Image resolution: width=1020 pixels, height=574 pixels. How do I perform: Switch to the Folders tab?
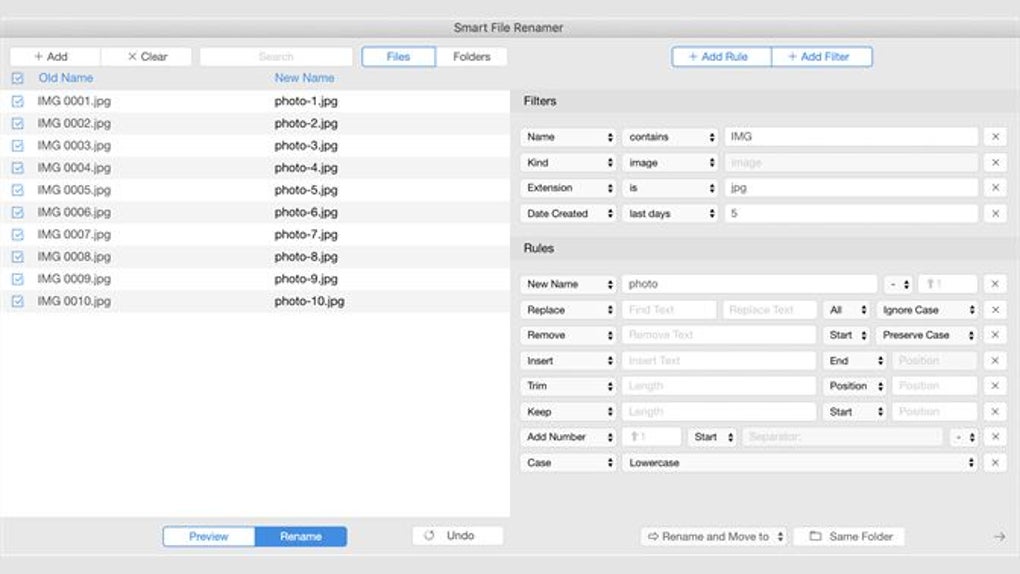tap(471, 57)
